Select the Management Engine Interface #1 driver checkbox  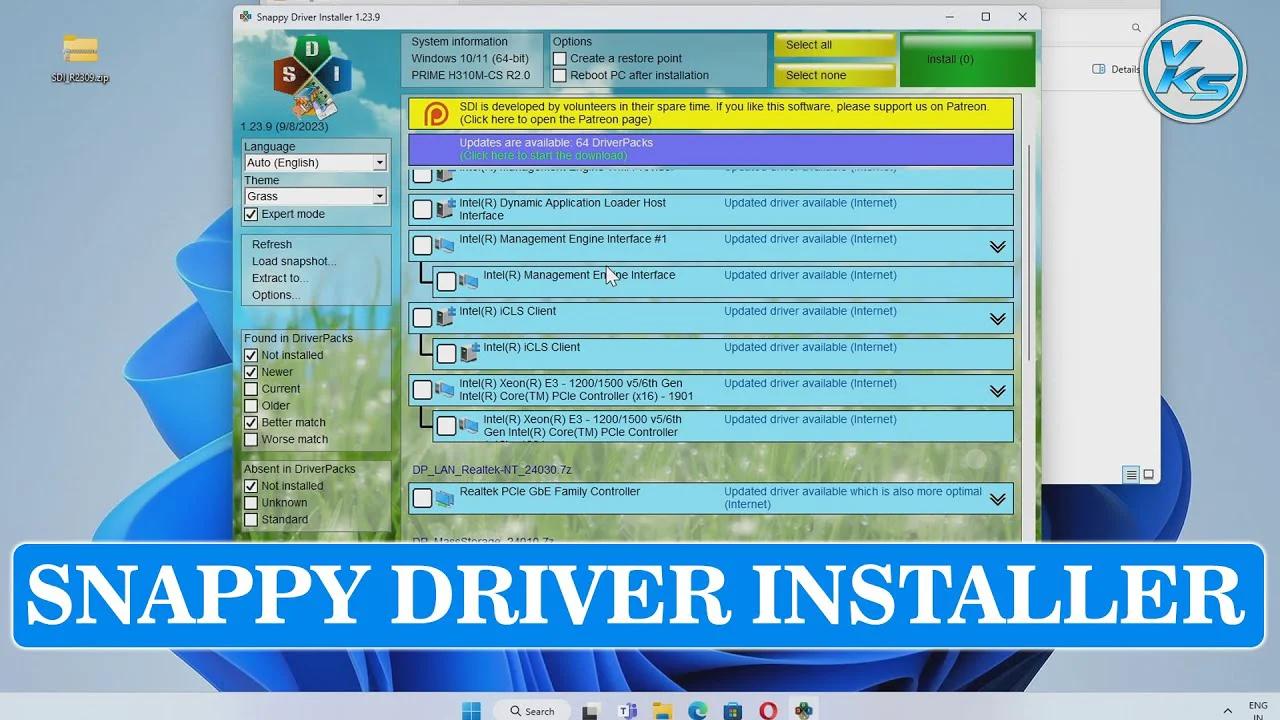tap(422, 245)
